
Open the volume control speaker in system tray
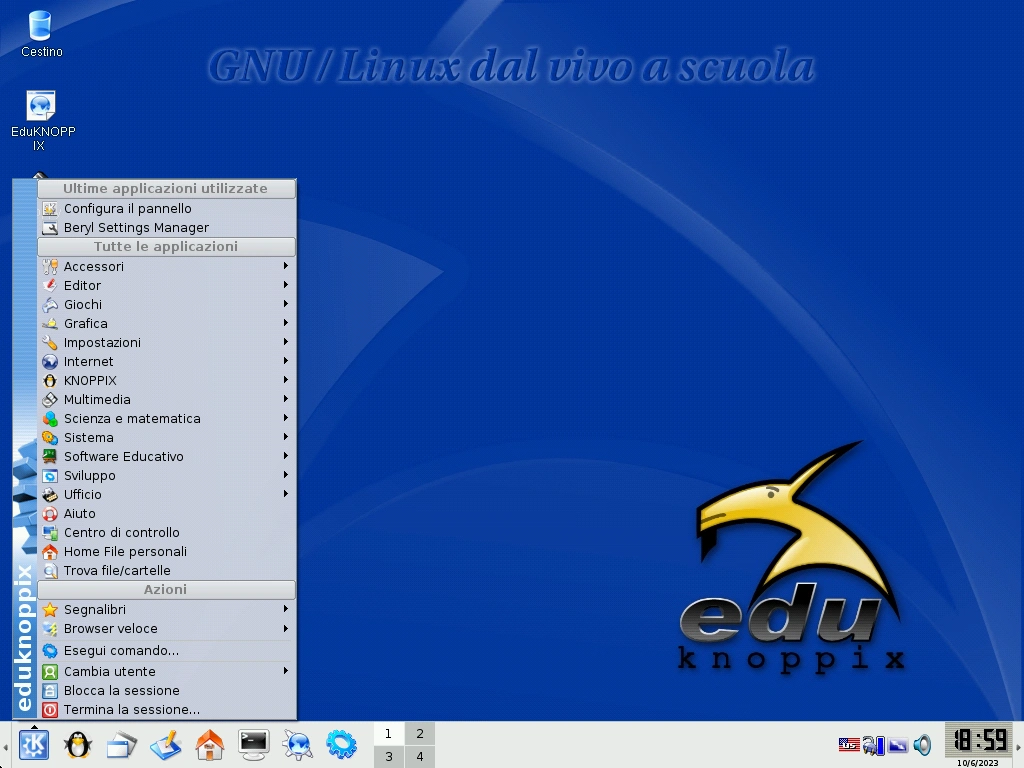[921, 745]
